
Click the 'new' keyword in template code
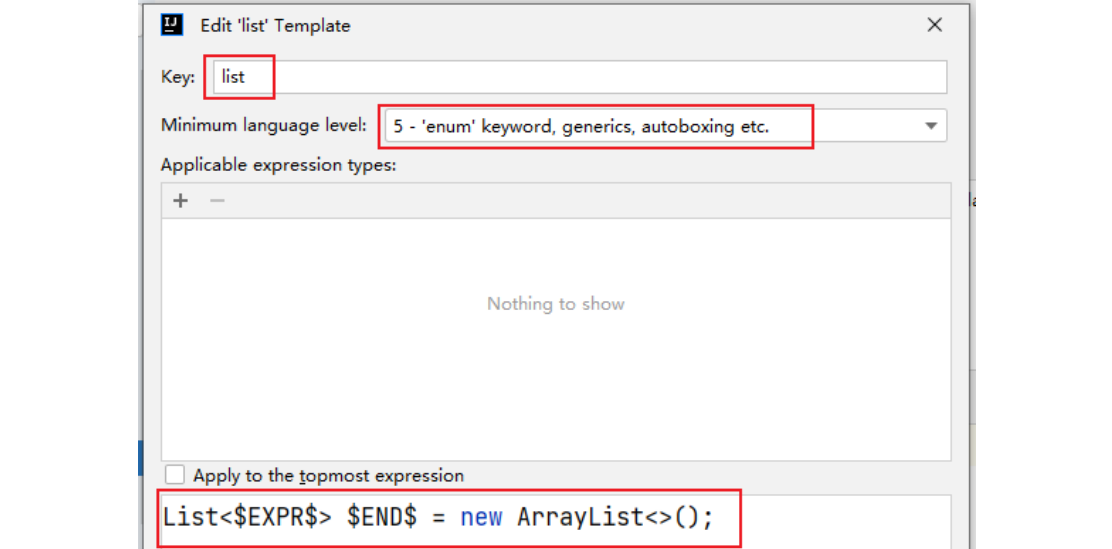click(481, 518)
